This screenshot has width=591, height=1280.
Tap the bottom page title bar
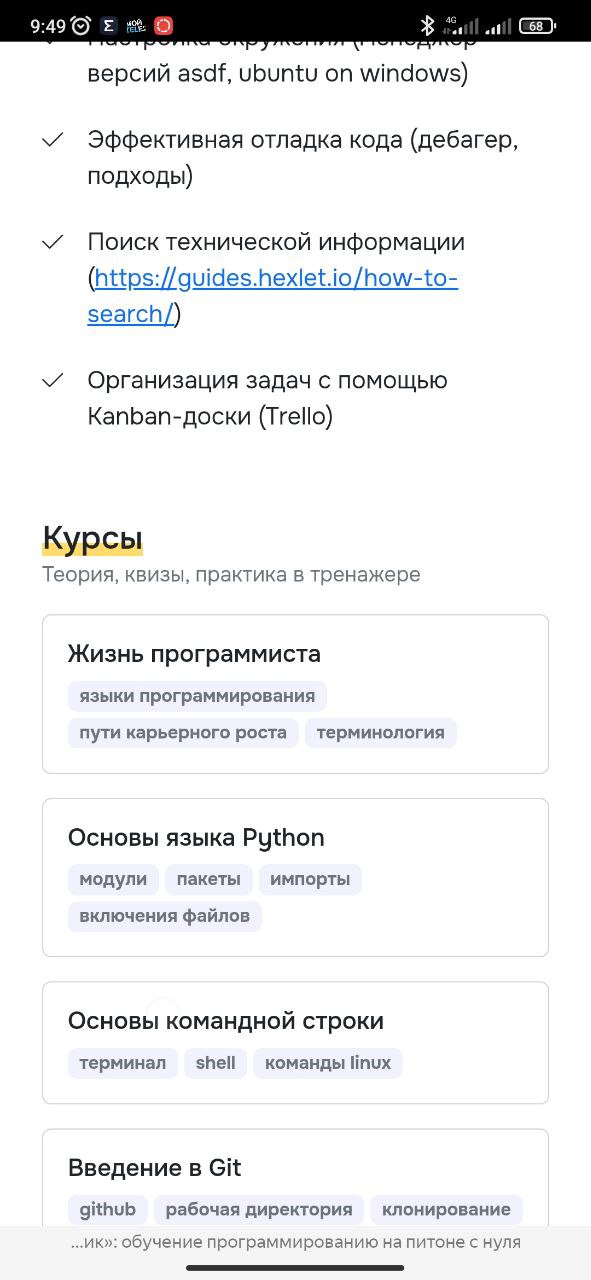pos(295,1243)
